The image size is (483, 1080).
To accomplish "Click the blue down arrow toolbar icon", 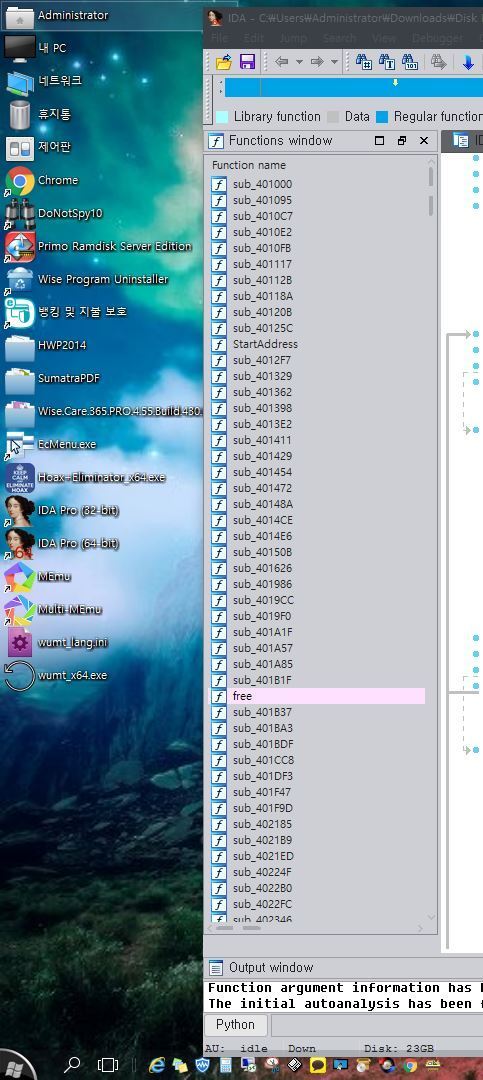I will 469,62.
